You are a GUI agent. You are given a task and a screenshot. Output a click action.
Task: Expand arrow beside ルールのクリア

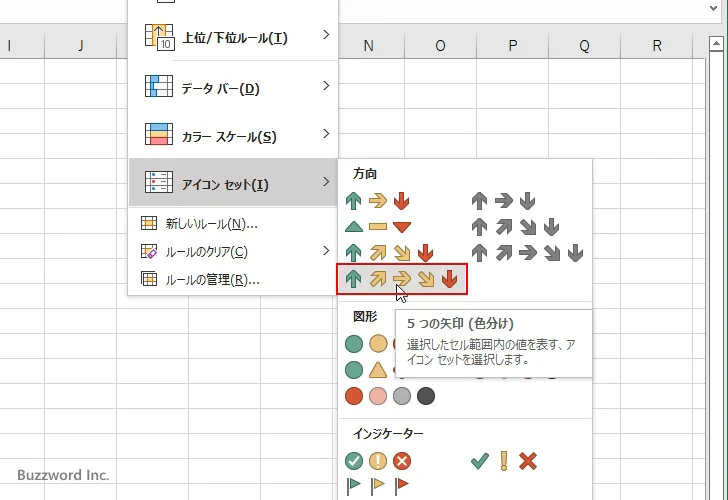(326, 251)
